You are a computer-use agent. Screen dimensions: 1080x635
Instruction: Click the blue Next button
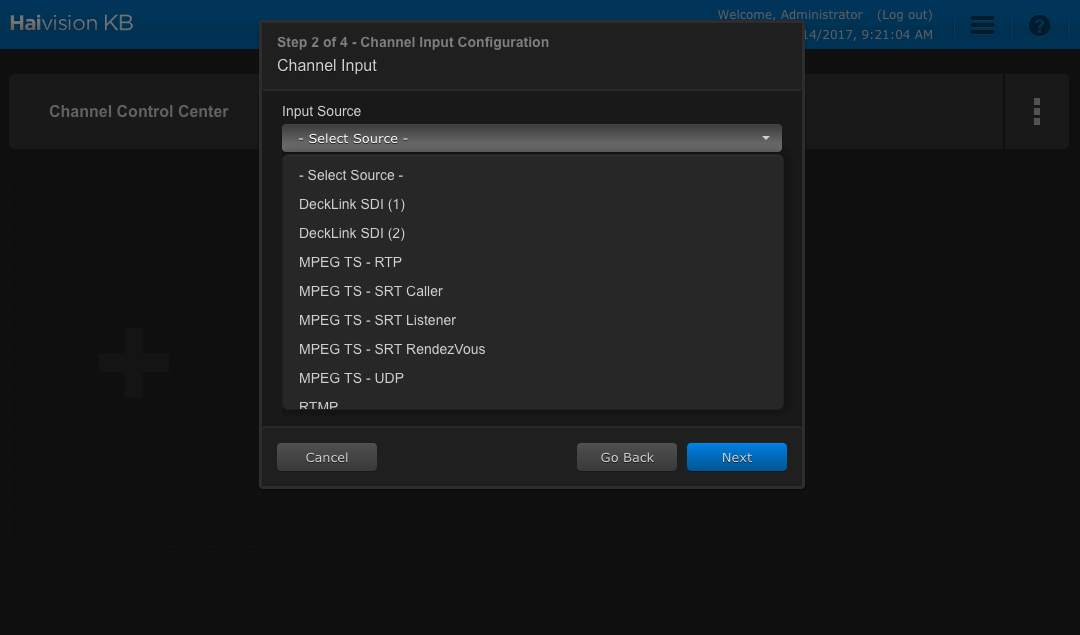tap(736, 457)
